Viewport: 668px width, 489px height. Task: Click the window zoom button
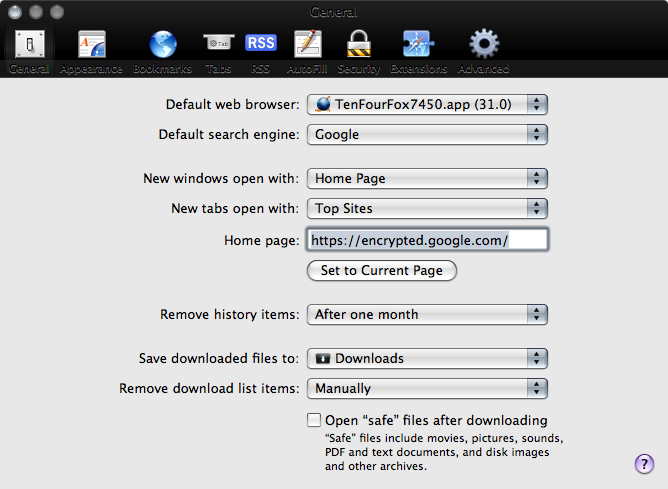(57, 12)
